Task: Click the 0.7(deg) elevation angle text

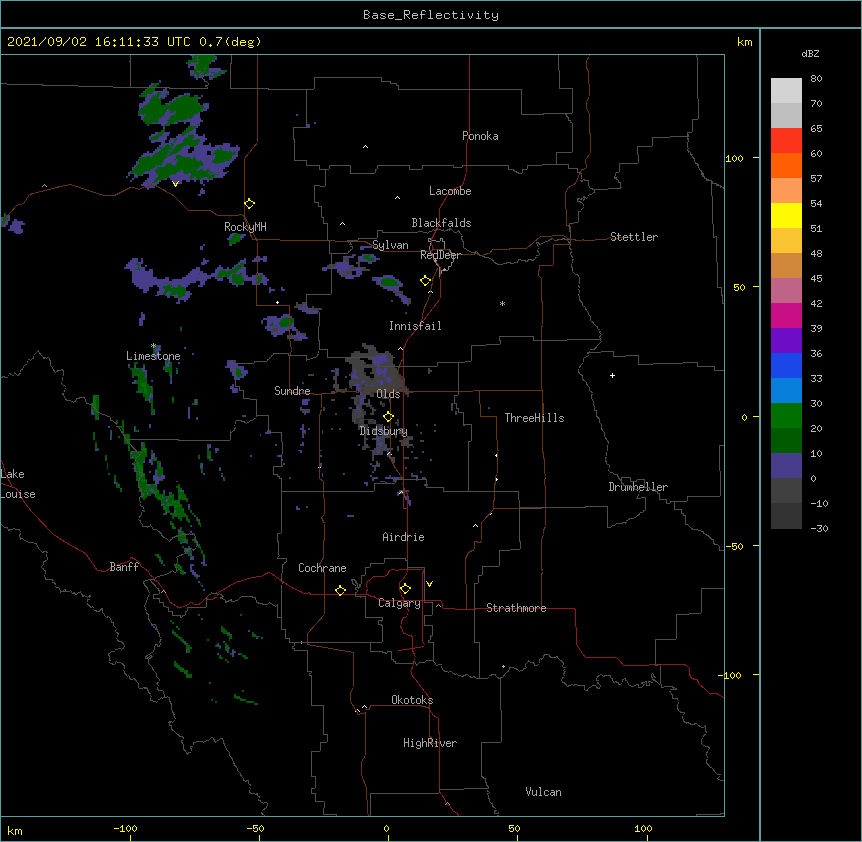Action: tap(230, 42)
